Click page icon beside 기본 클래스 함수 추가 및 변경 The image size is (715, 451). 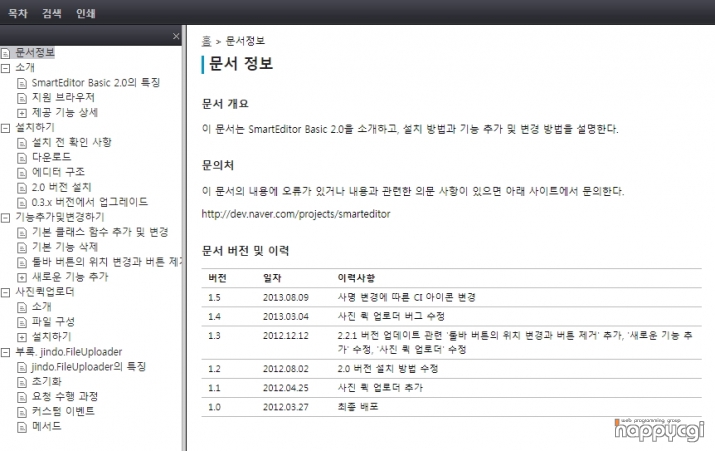pos(22,233)
